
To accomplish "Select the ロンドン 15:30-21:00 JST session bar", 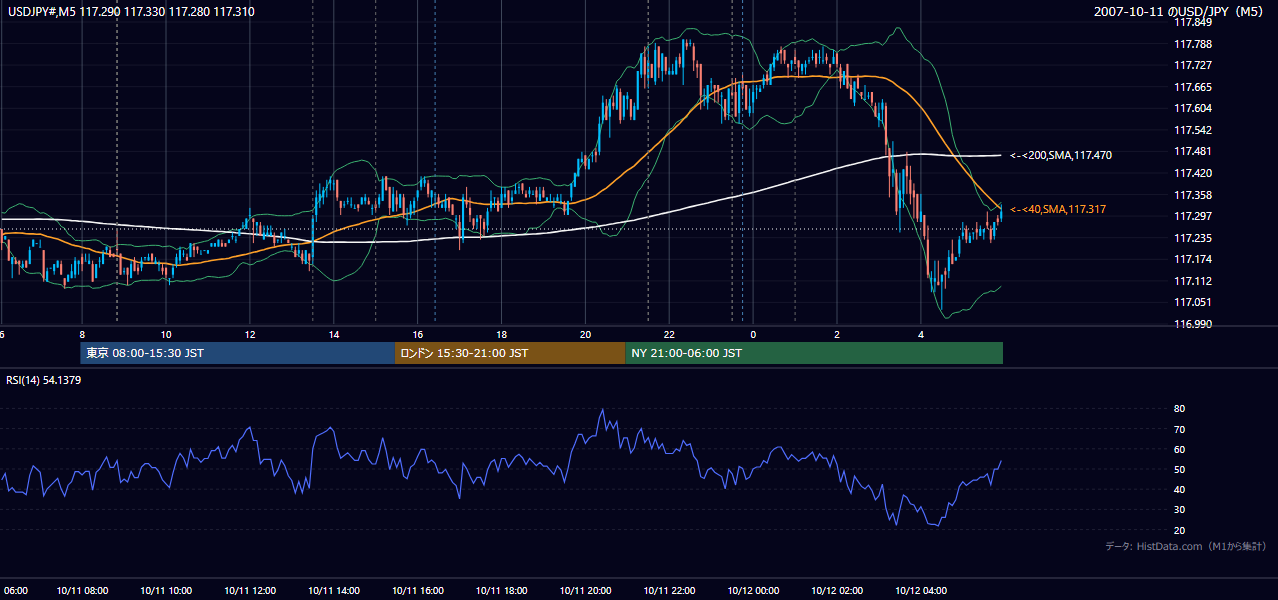I will coord(510,353).
